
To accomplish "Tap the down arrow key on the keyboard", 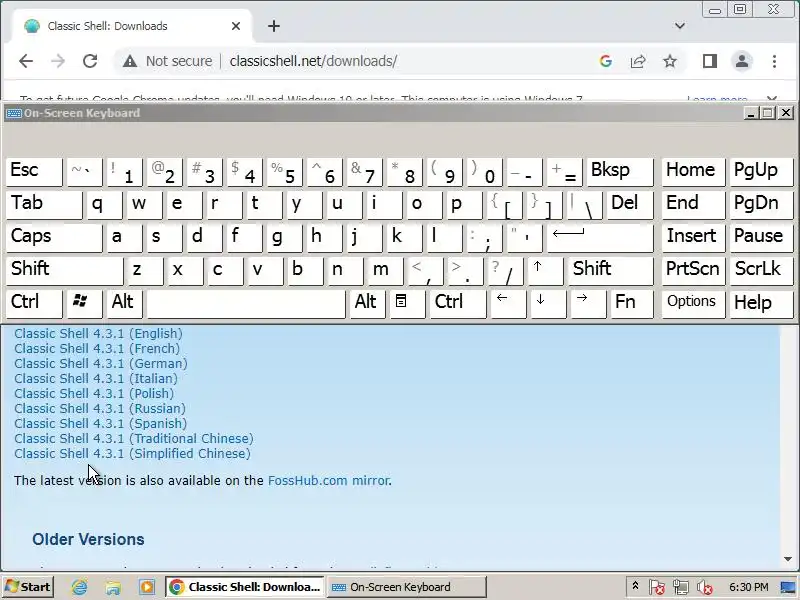I will click(x=547, y=304).
